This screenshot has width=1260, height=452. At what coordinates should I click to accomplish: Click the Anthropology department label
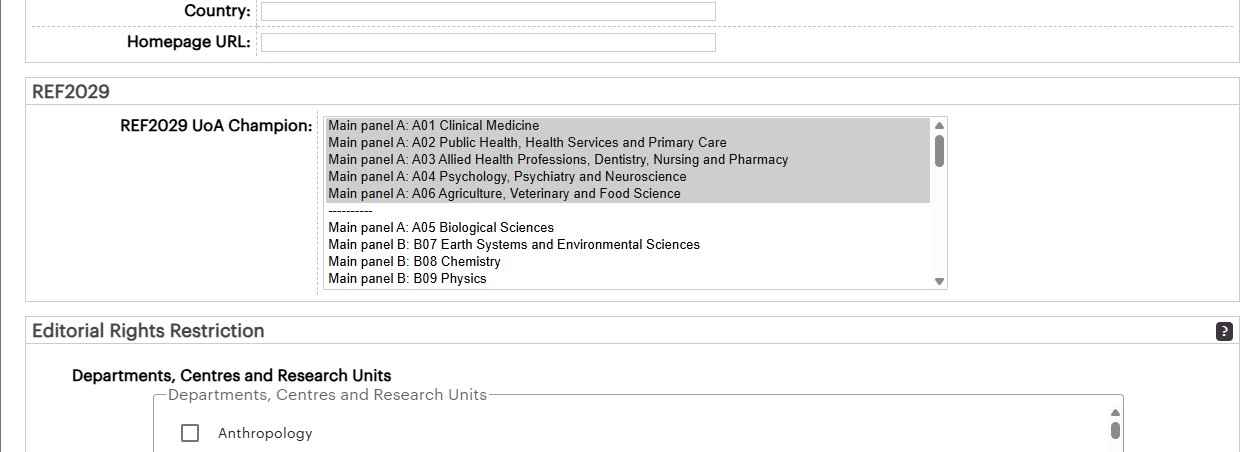click(265, 433)
